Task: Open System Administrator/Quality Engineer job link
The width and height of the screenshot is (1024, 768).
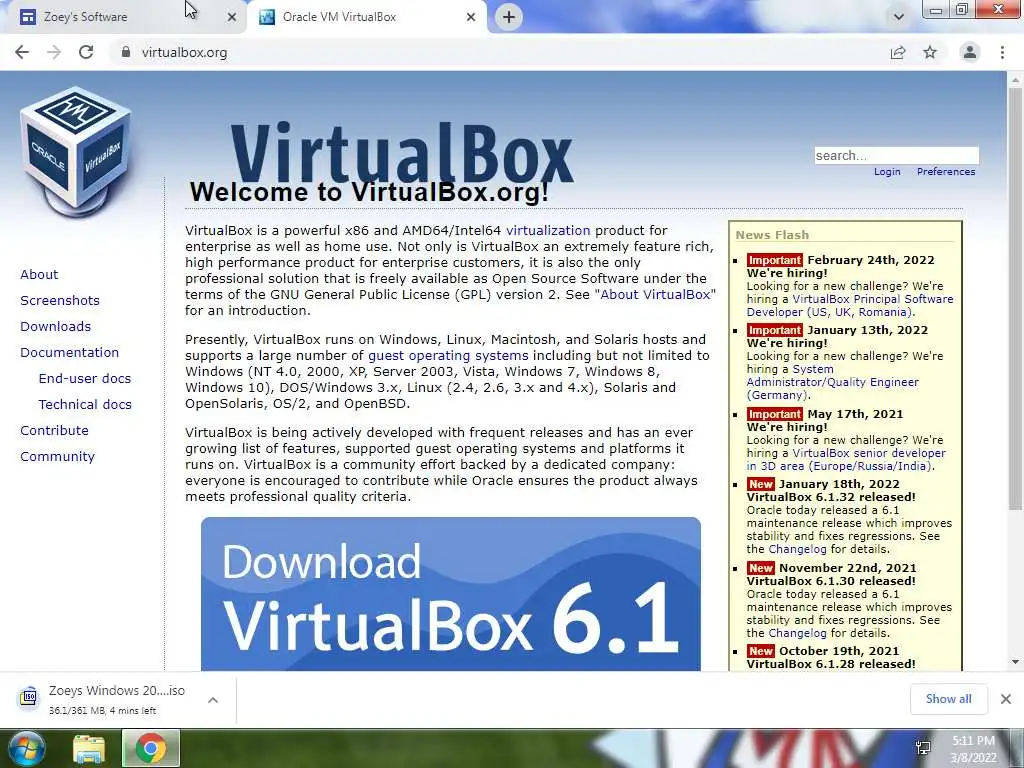Action: [833, 382]
